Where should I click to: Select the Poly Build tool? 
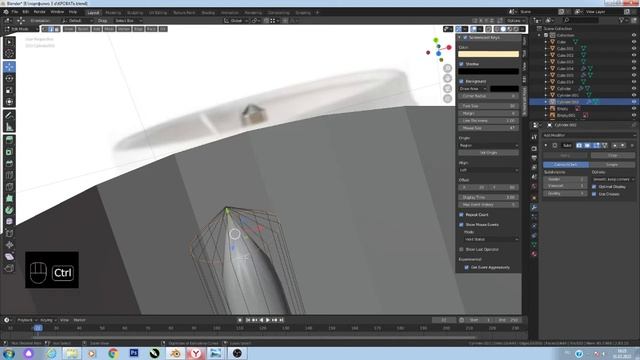(x=9, y=199)
